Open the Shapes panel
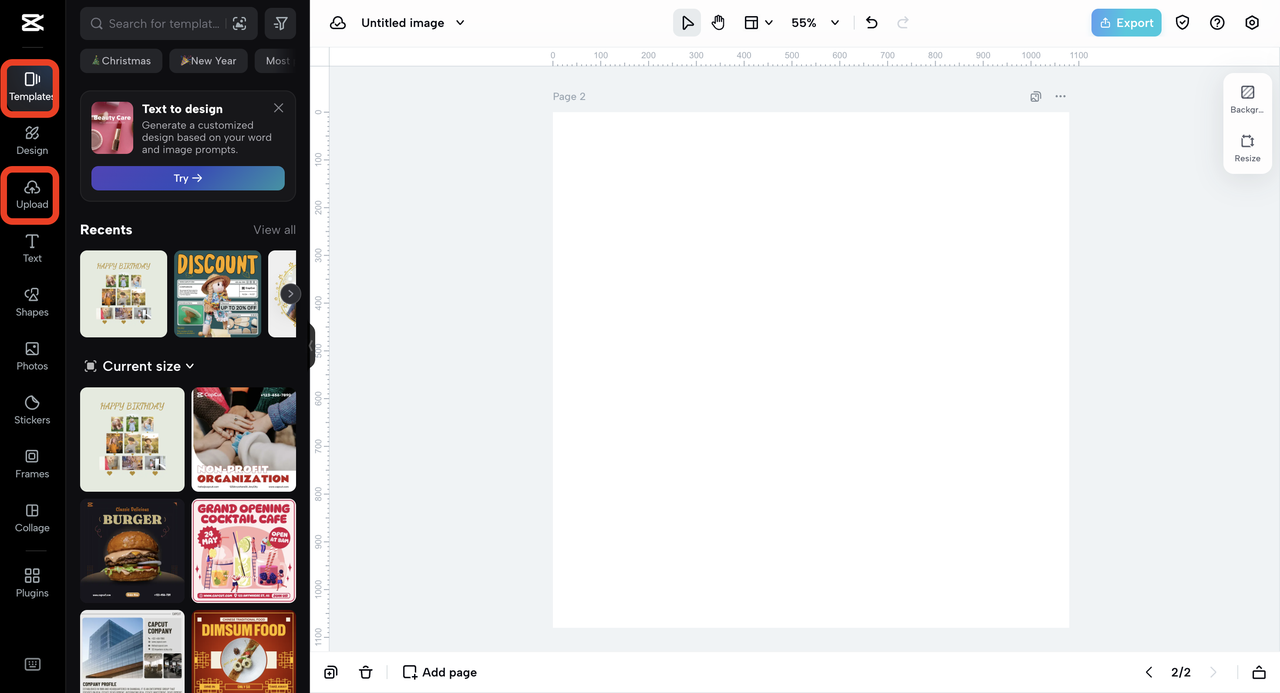 [x=32, y=302]
